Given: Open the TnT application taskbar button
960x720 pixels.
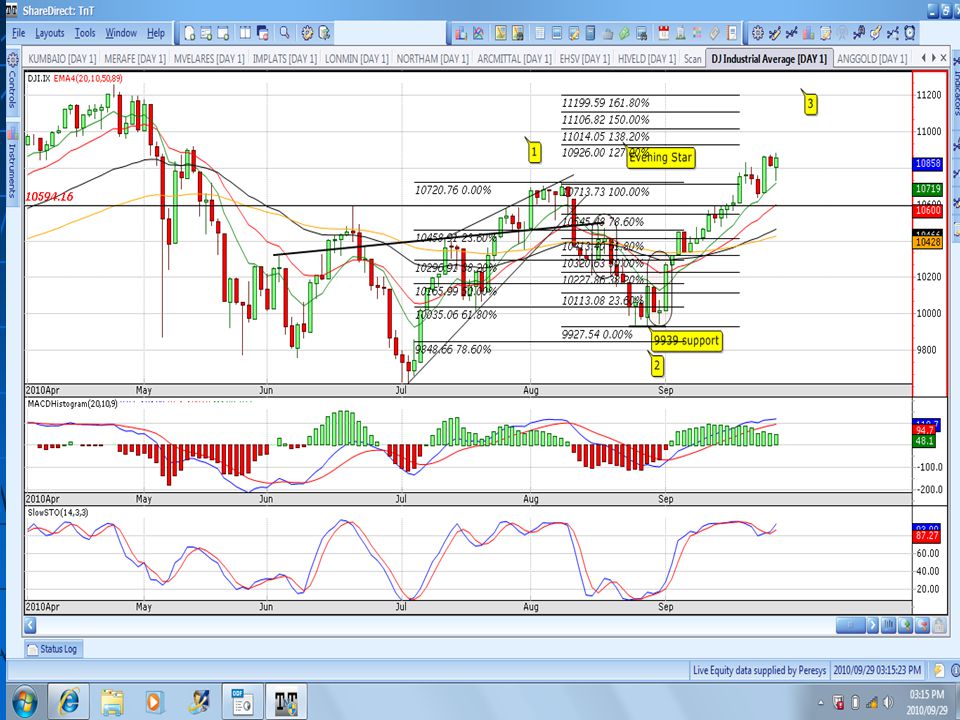Looking at the screenshot, I should click(286, 702).
